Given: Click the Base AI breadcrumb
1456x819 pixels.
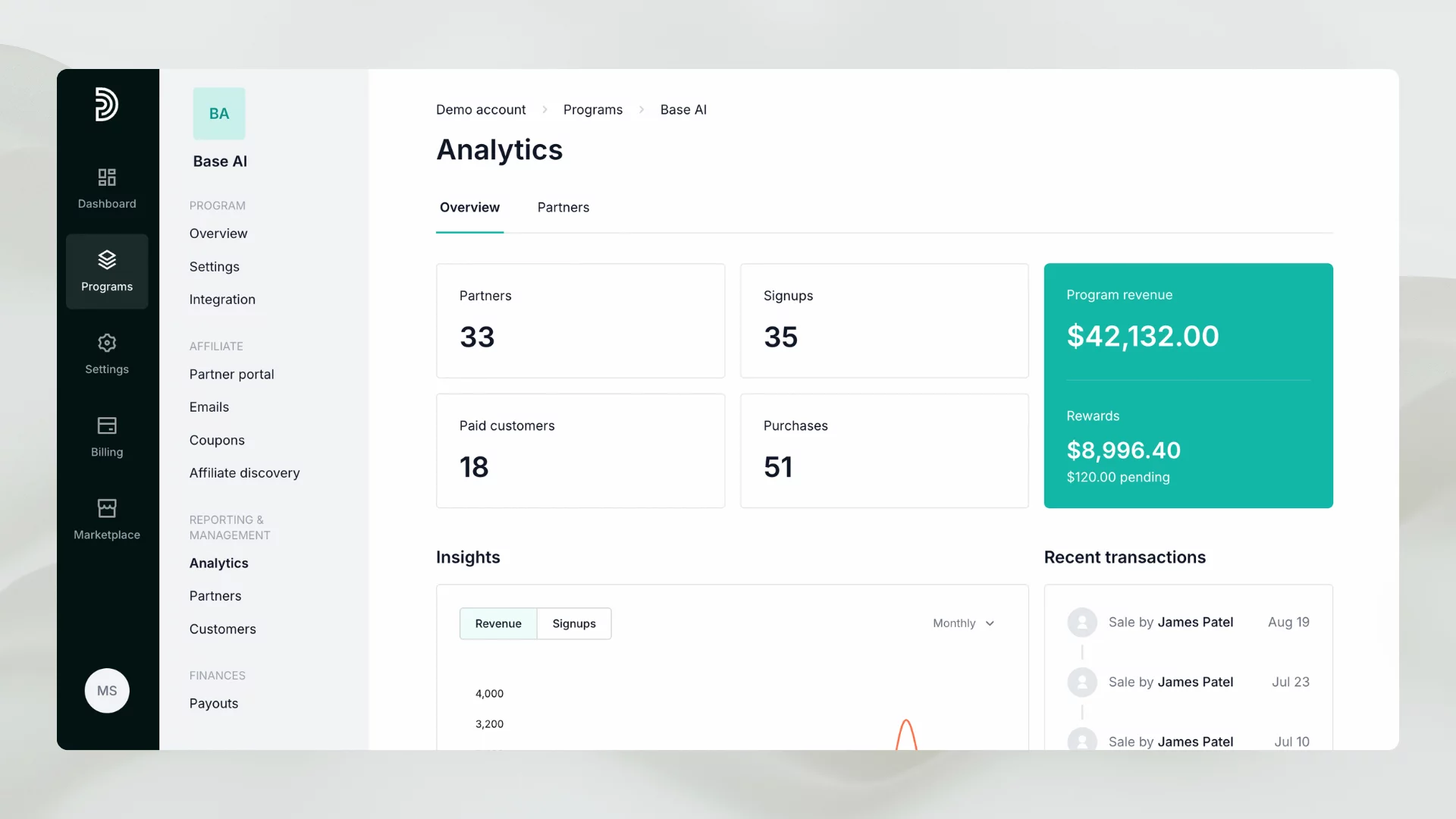Looking at the screenshot, I should pos(683,110).
